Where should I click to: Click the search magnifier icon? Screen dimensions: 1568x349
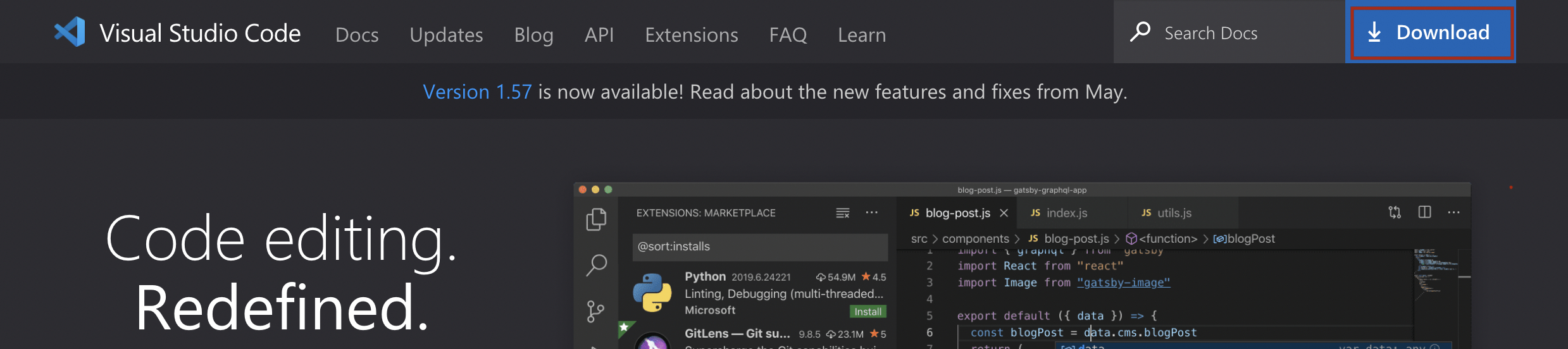[1140, 32]
